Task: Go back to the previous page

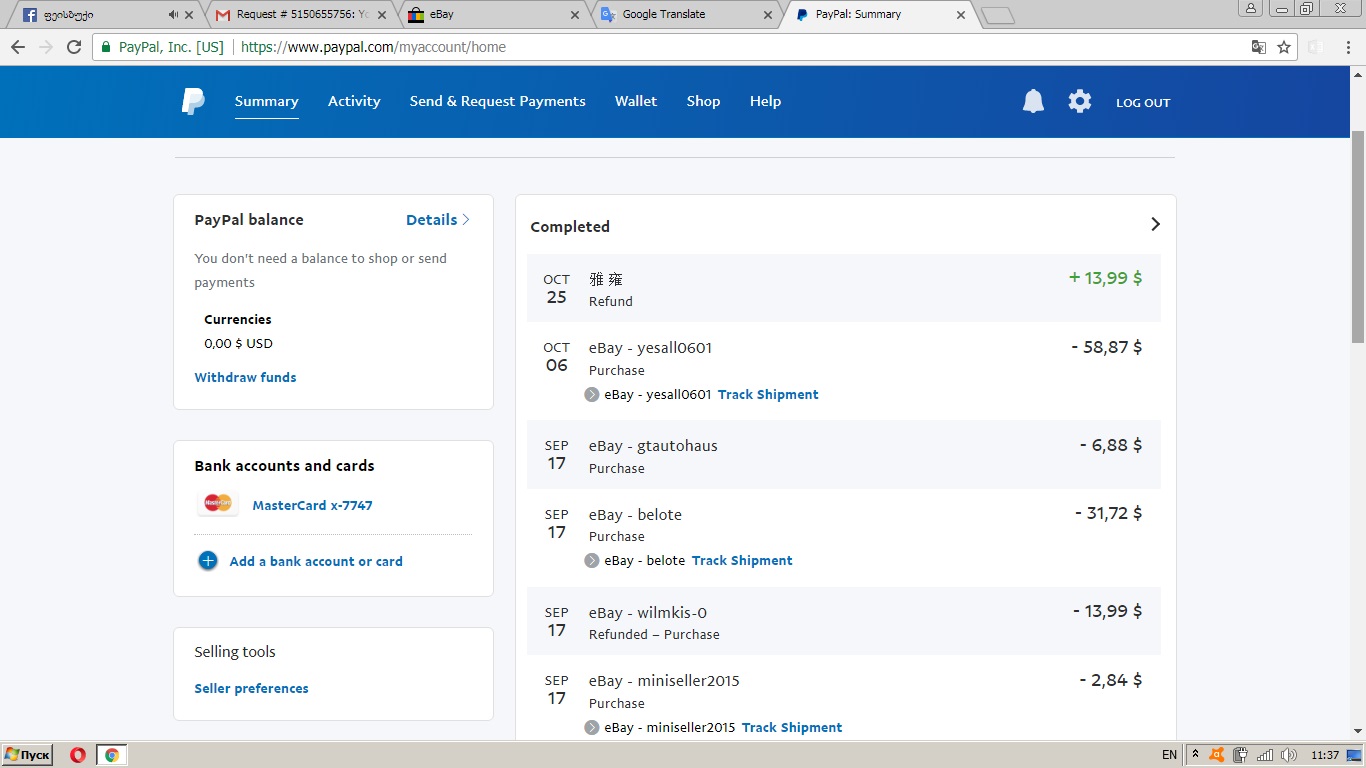Action: point(17,47)
